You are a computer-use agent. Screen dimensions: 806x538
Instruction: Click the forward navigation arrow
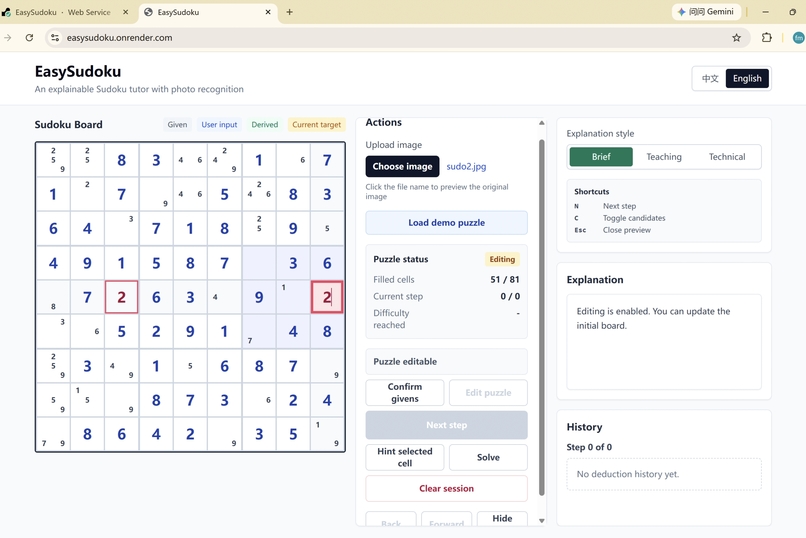(8, 38)
